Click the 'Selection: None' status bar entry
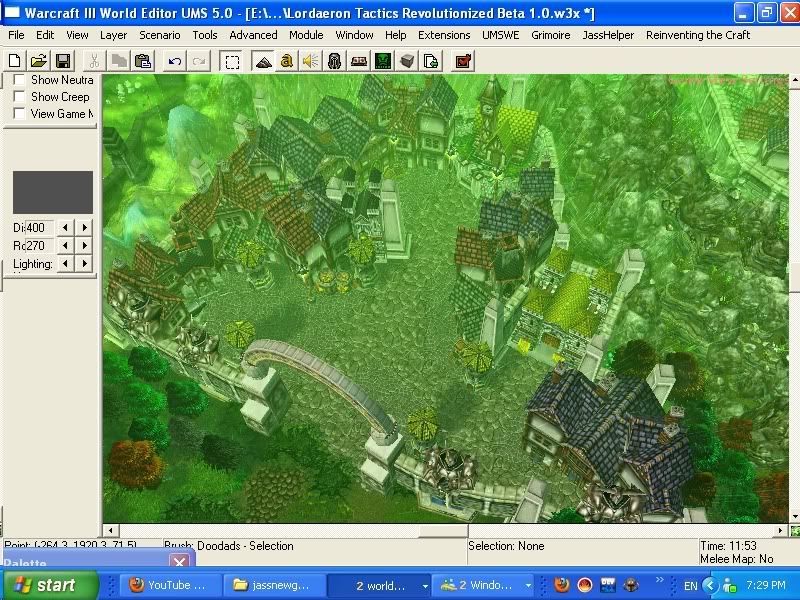Viewport: 800px width, 600px height. click(506, 546)
